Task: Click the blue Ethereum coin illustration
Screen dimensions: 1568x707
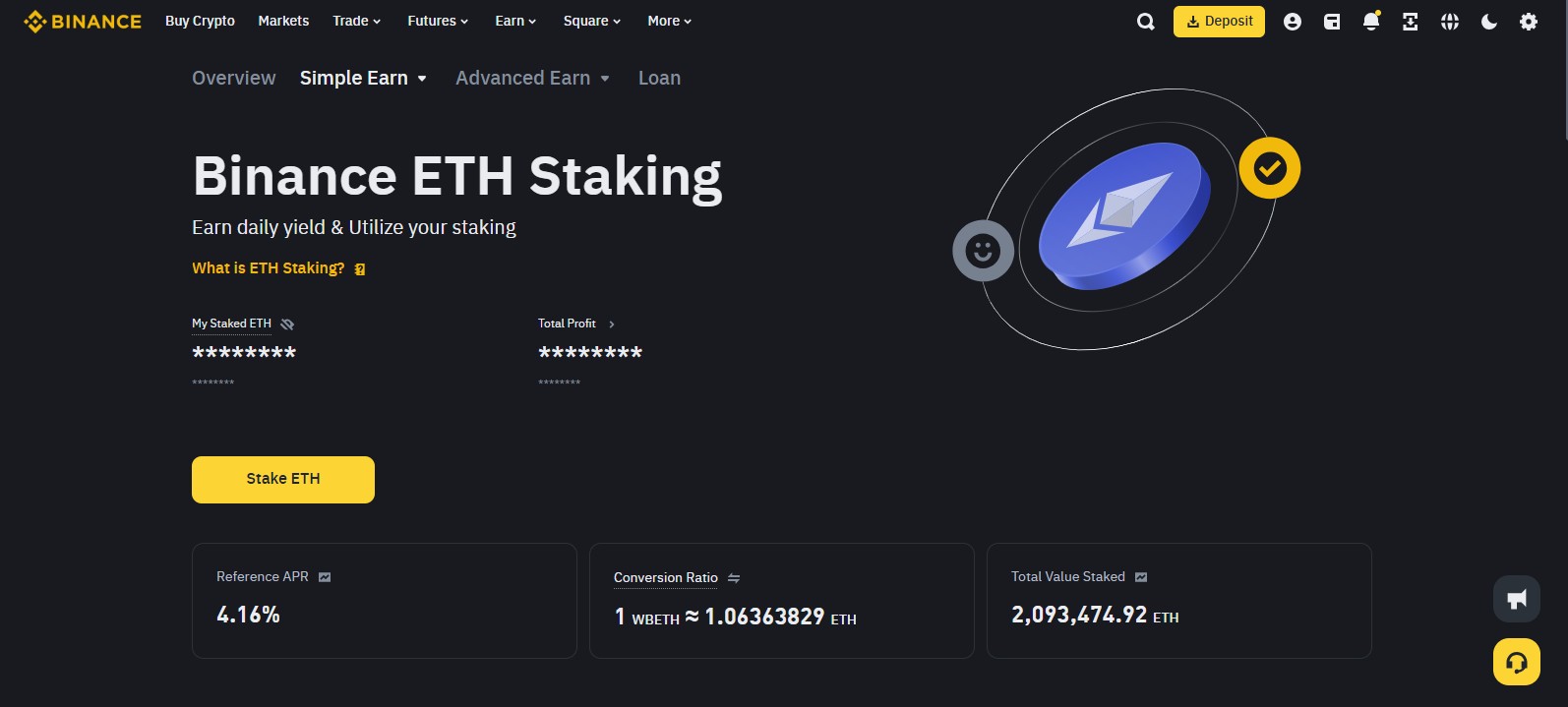Action: (1124, 216)
